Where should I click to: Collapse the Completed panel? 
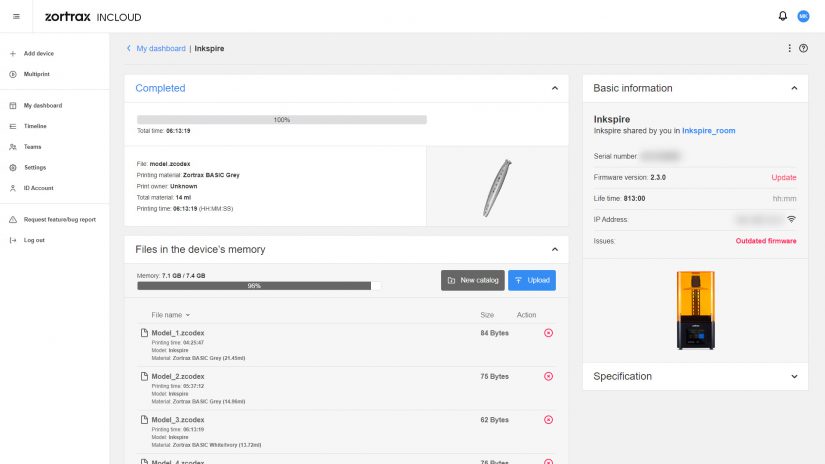555,88
